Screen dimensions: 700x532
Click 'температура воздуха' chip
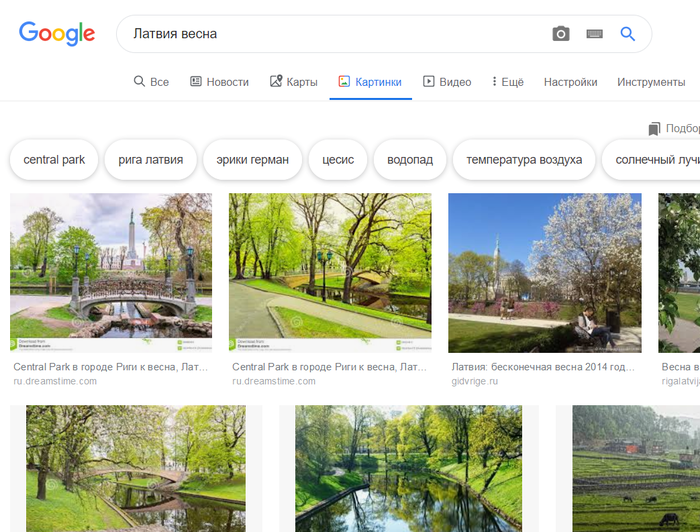pyautogui.click(x=524, y=160)
